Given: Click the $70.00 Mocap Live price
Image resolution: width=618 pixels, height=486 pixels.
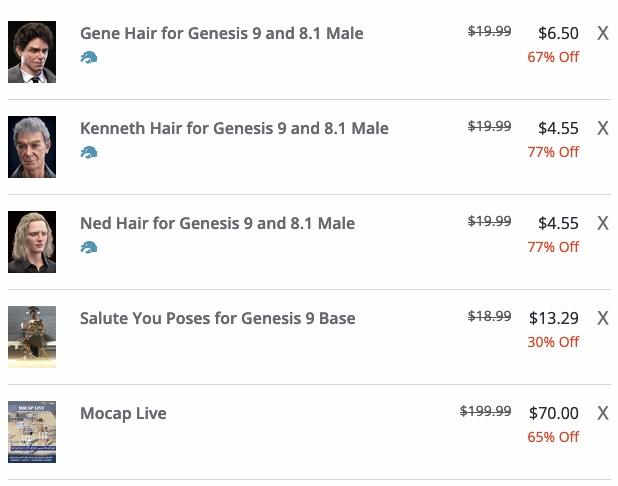Looking at the screenshot, I should (x=554, y=413).
